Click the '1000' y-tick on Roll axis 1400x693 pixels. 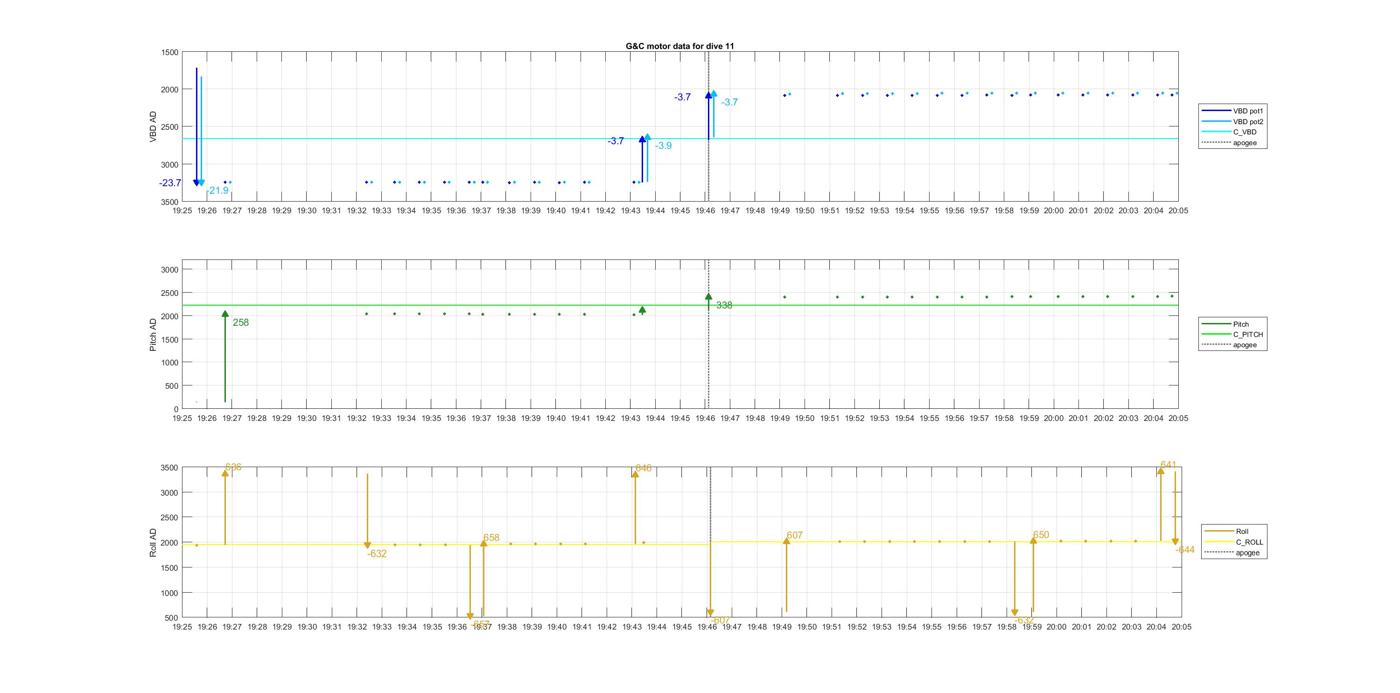click(169, 593)
